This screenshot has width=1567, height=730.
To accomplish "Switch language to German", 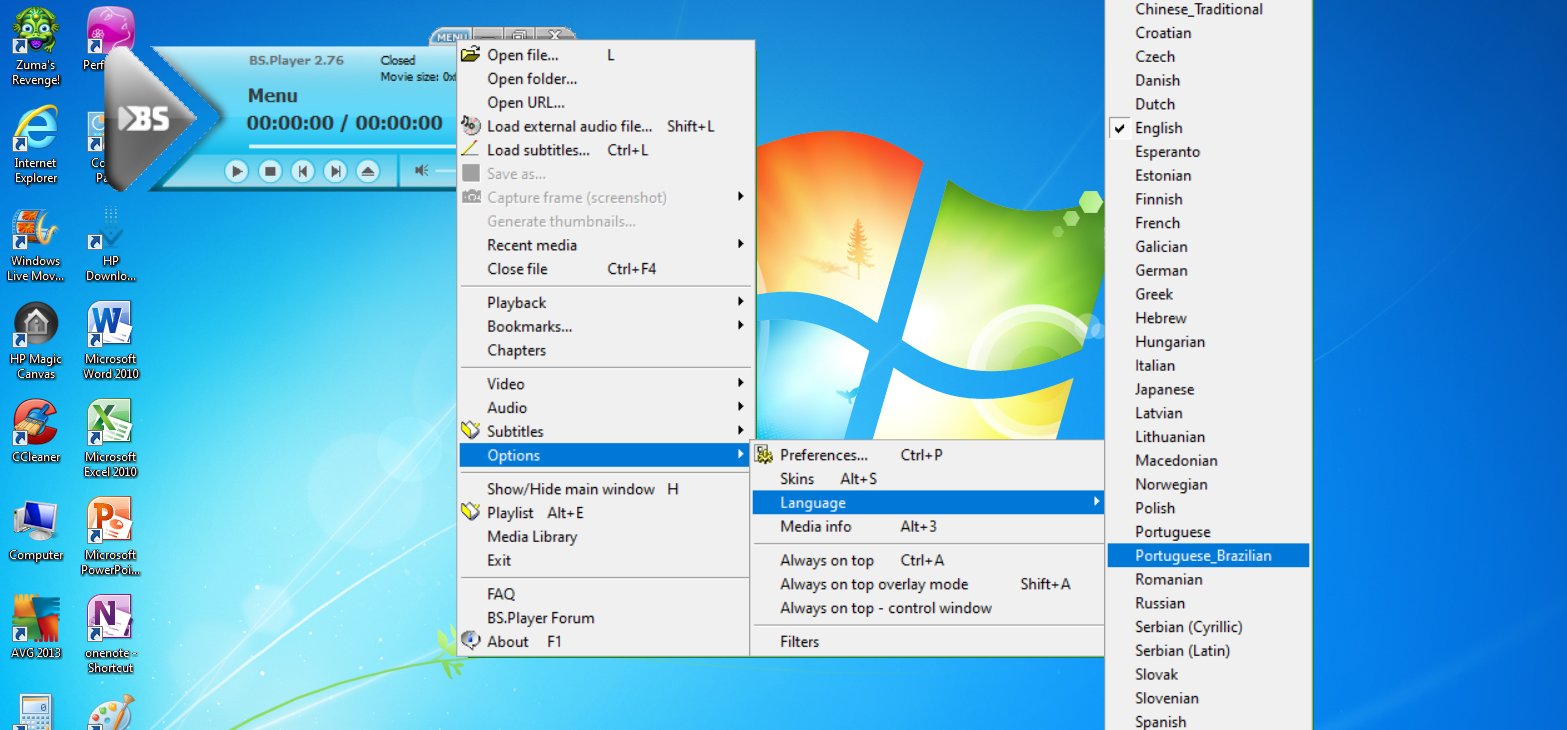I will click(x=1208, y=270).
